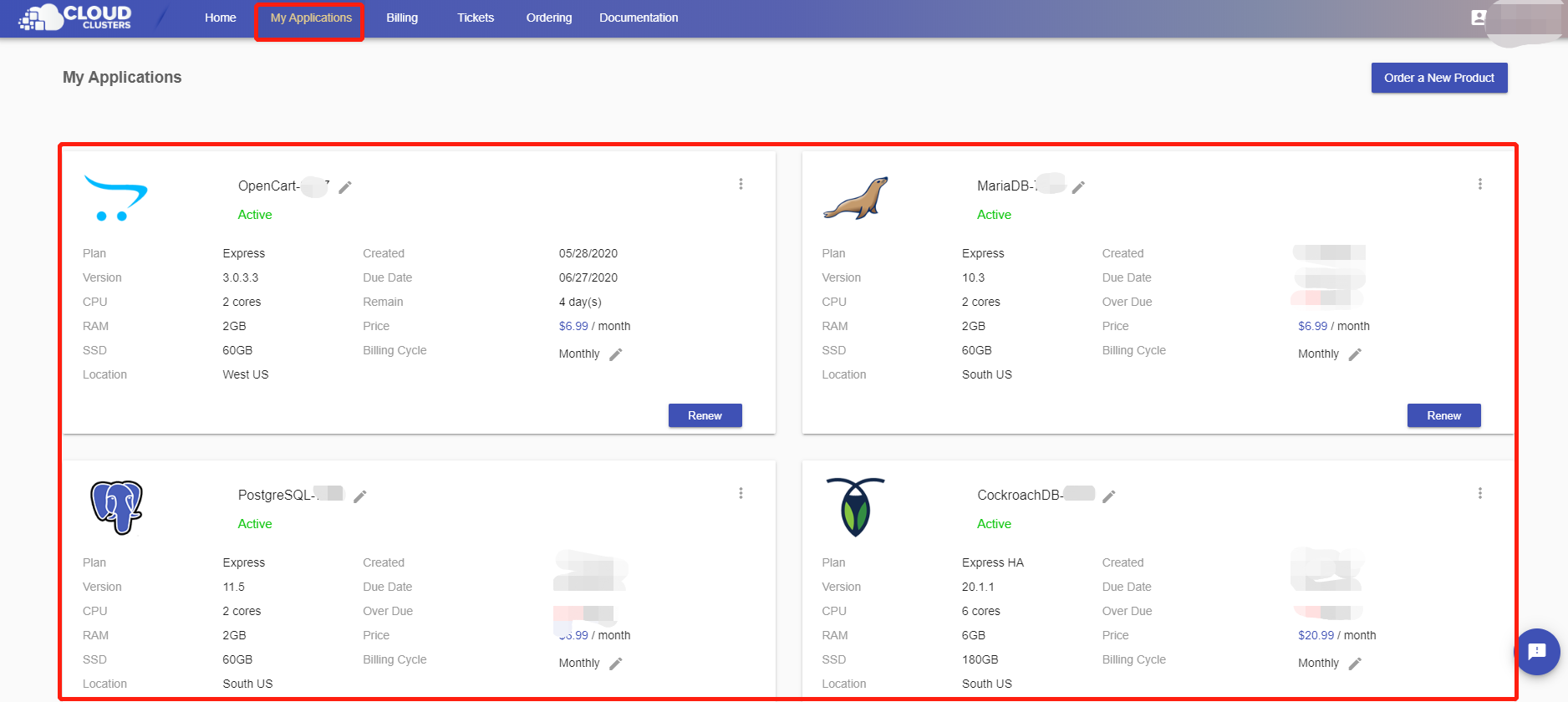Click the MariaDB seal logo

tap(856, 198)
